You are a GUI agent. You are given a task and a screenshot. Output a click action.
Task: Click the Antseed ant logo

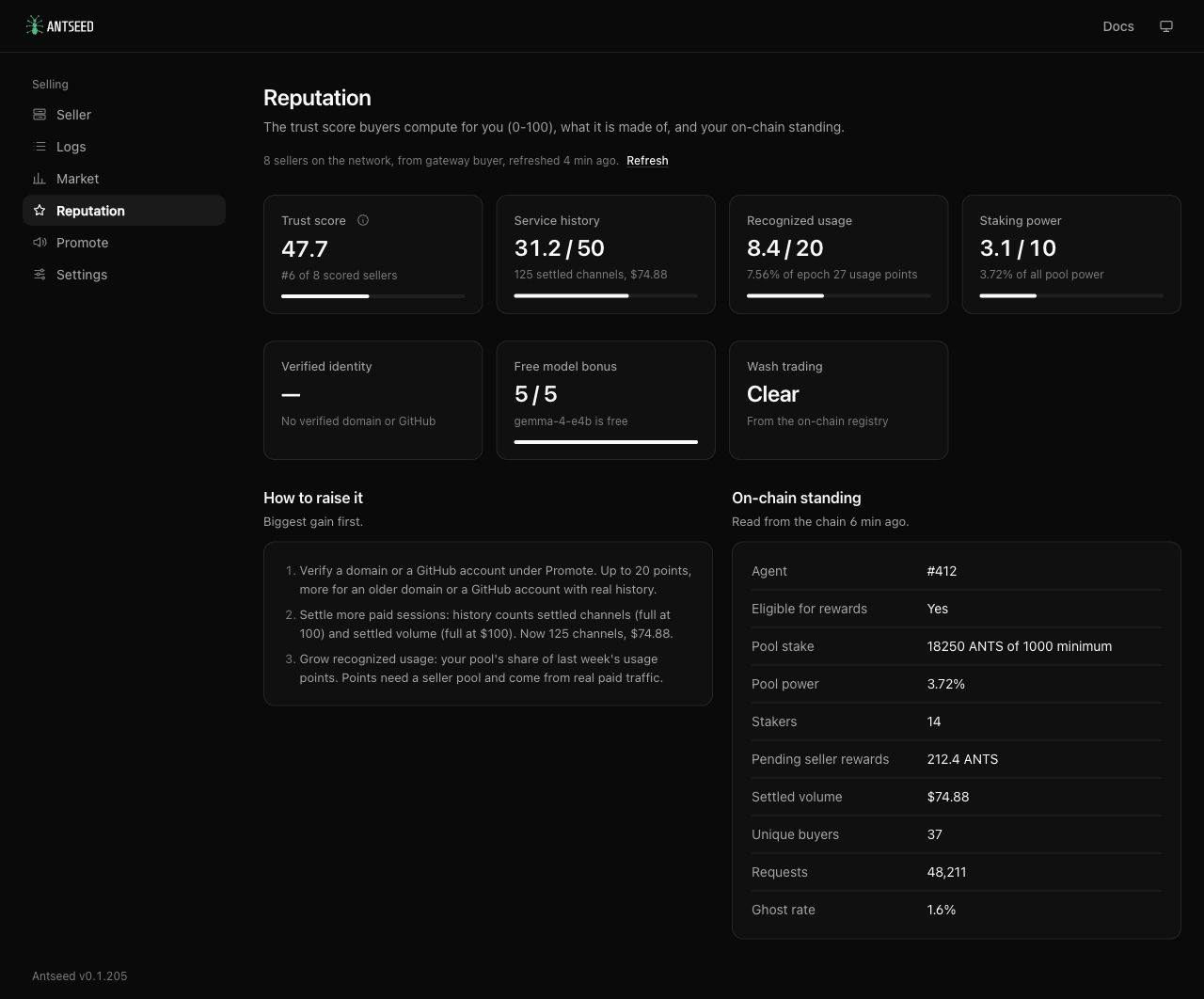[59, 25]
